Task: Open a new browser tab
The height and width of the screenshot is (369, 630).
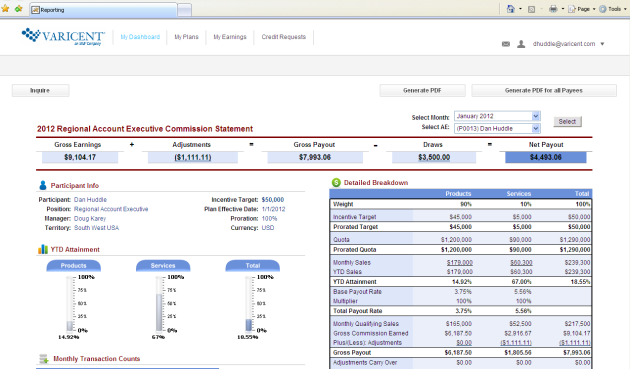Action: coord(184,10)
